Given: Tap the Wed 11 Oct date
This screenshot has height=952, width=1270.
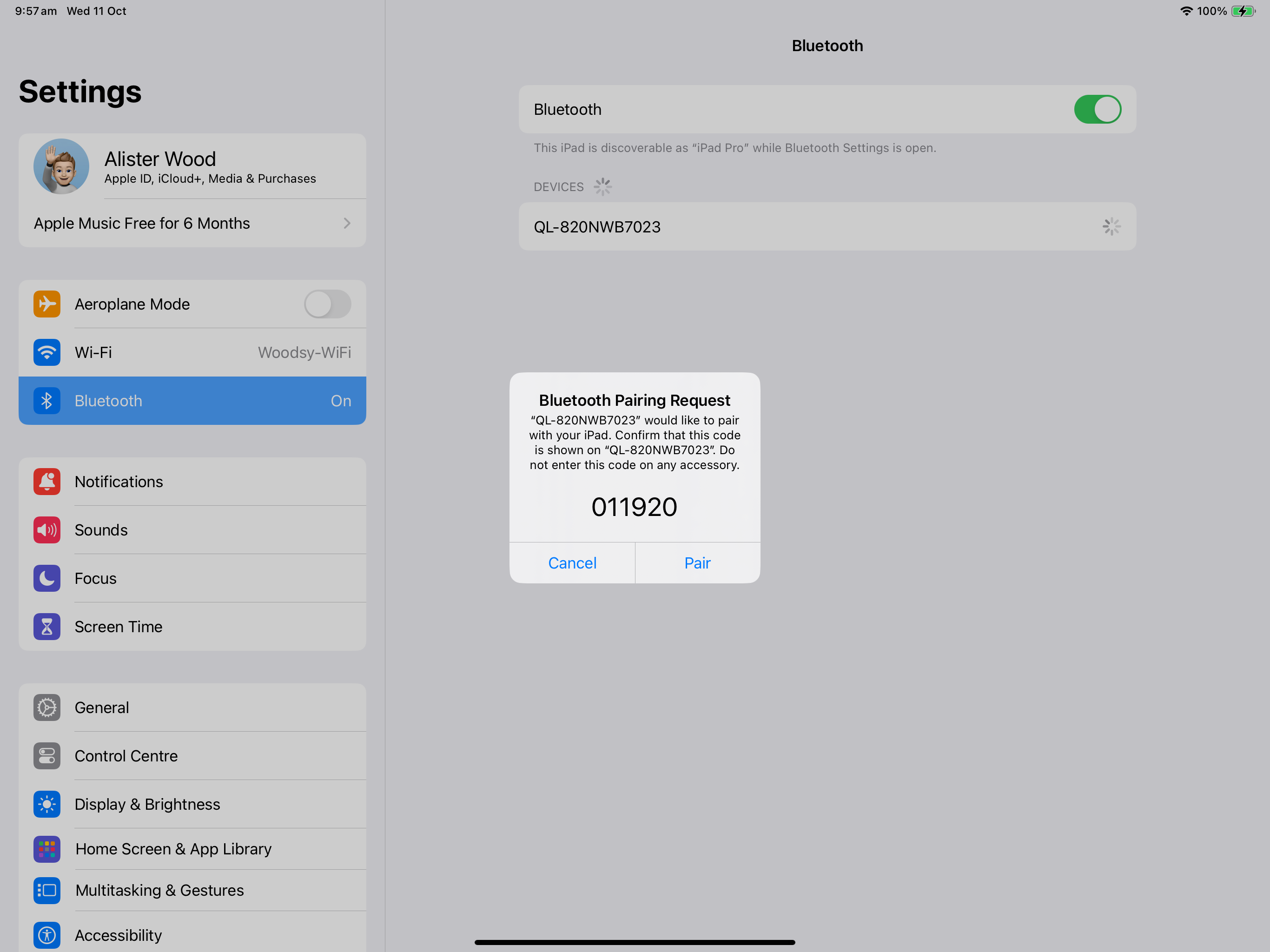Looking at the screenshot, I should 96,11.
